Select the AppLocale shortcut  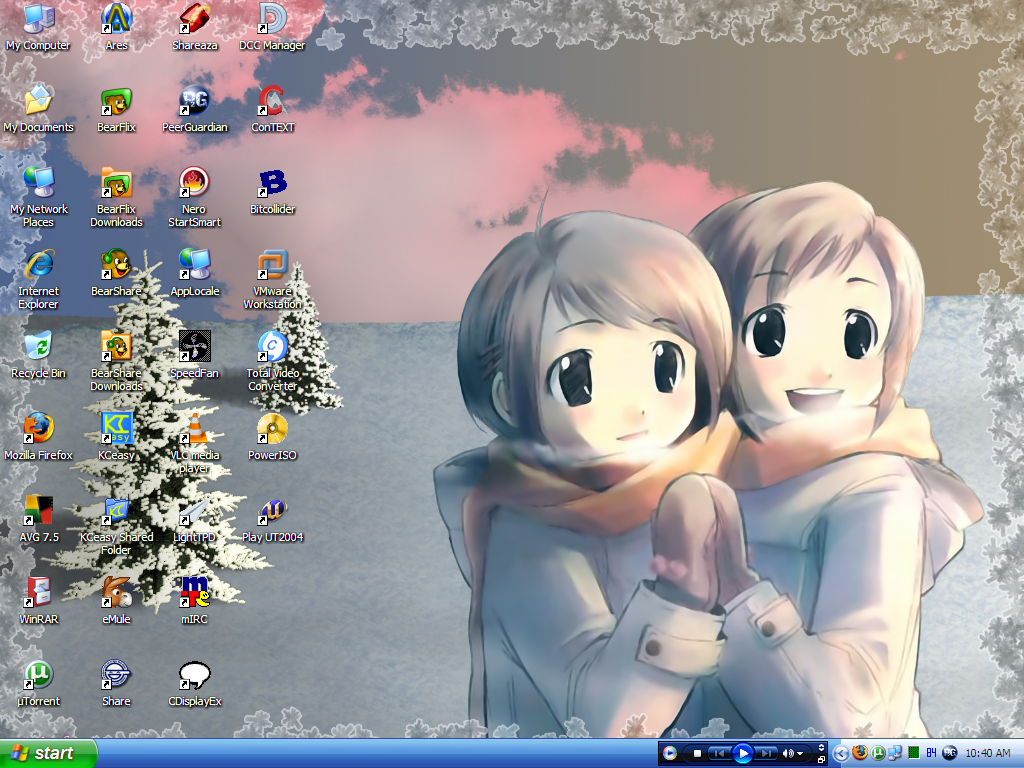[x=195, y=273]
